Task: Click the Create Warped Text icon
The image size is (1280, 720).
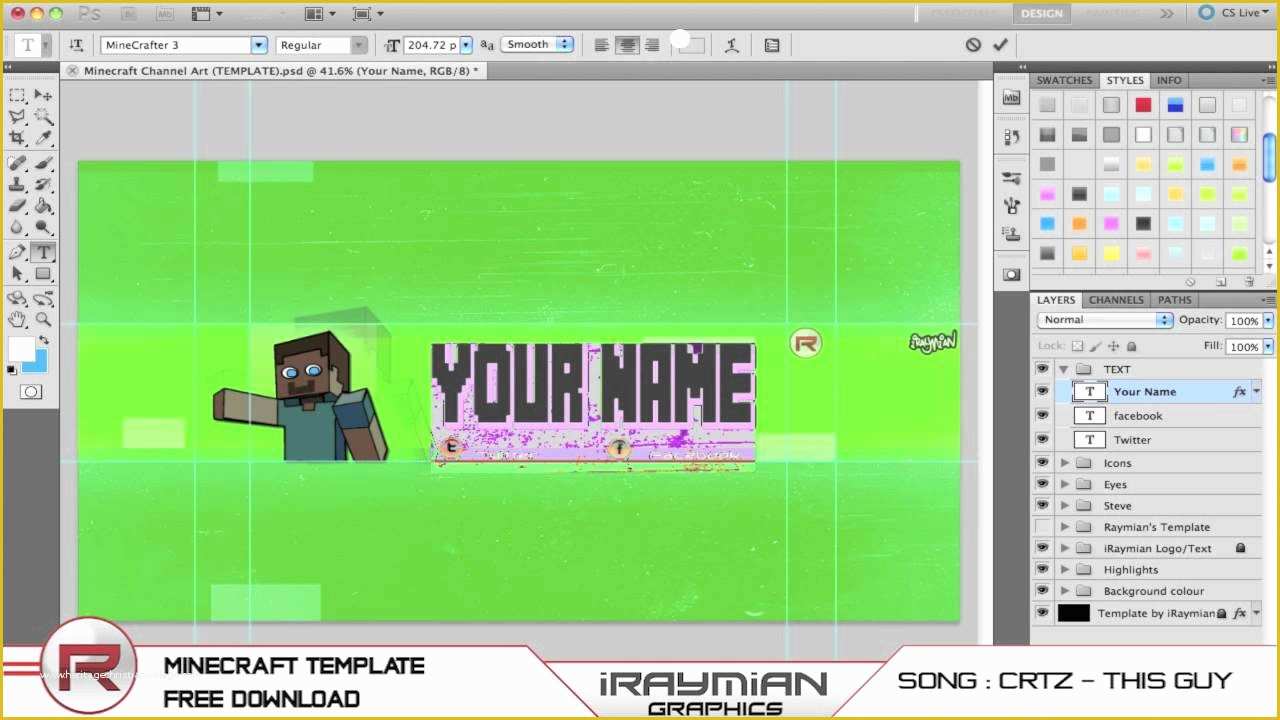Action: [x=732, y=45]
